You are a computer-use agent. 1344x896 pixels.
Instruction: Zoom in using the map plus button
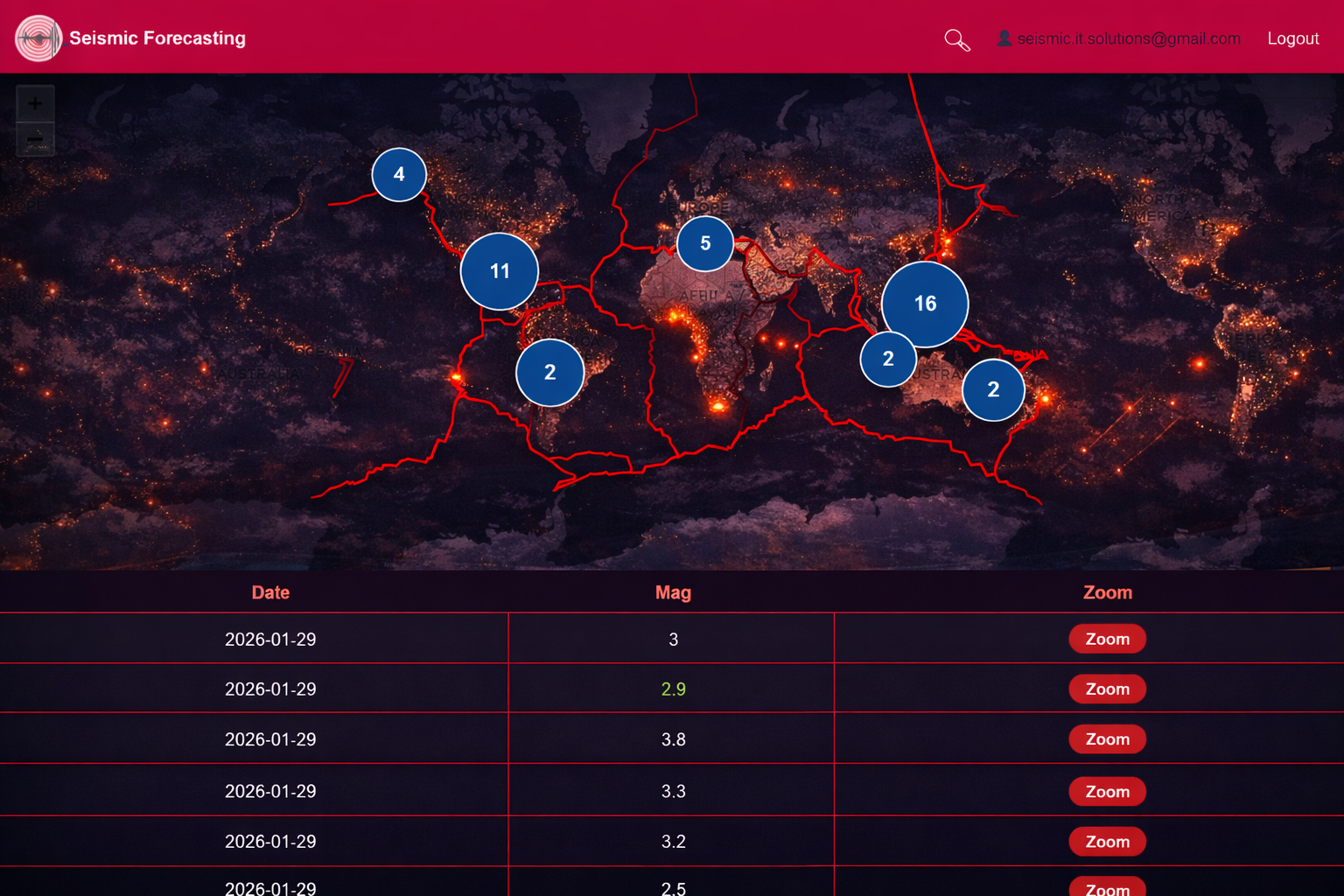[35, 102]
